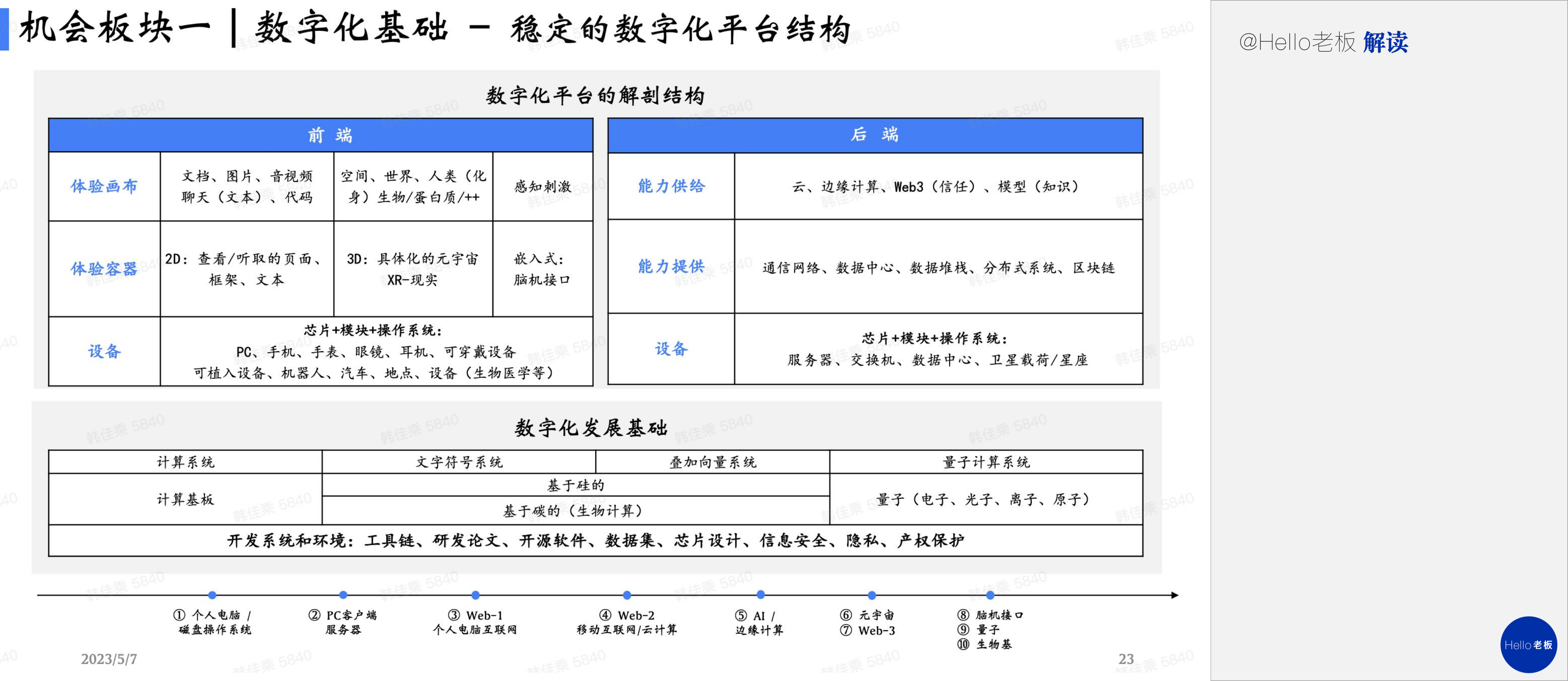Image resolution: width=1568 pixels, height=681 pixels.
Task: Click the 通信网络、数据中心 cell
Action: tap(939, 267)
